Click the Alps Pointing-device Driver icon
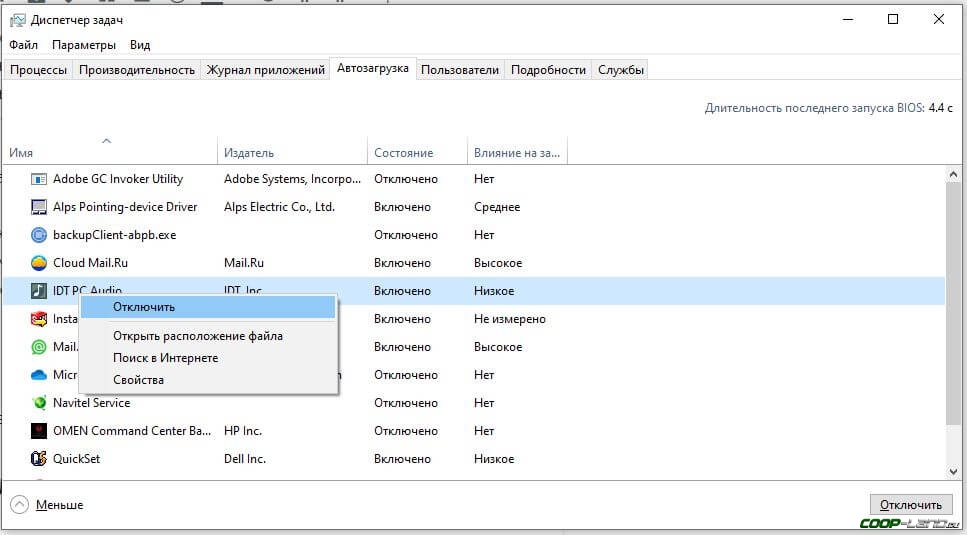This screenshot has width=967, height=535. point(39,207)
